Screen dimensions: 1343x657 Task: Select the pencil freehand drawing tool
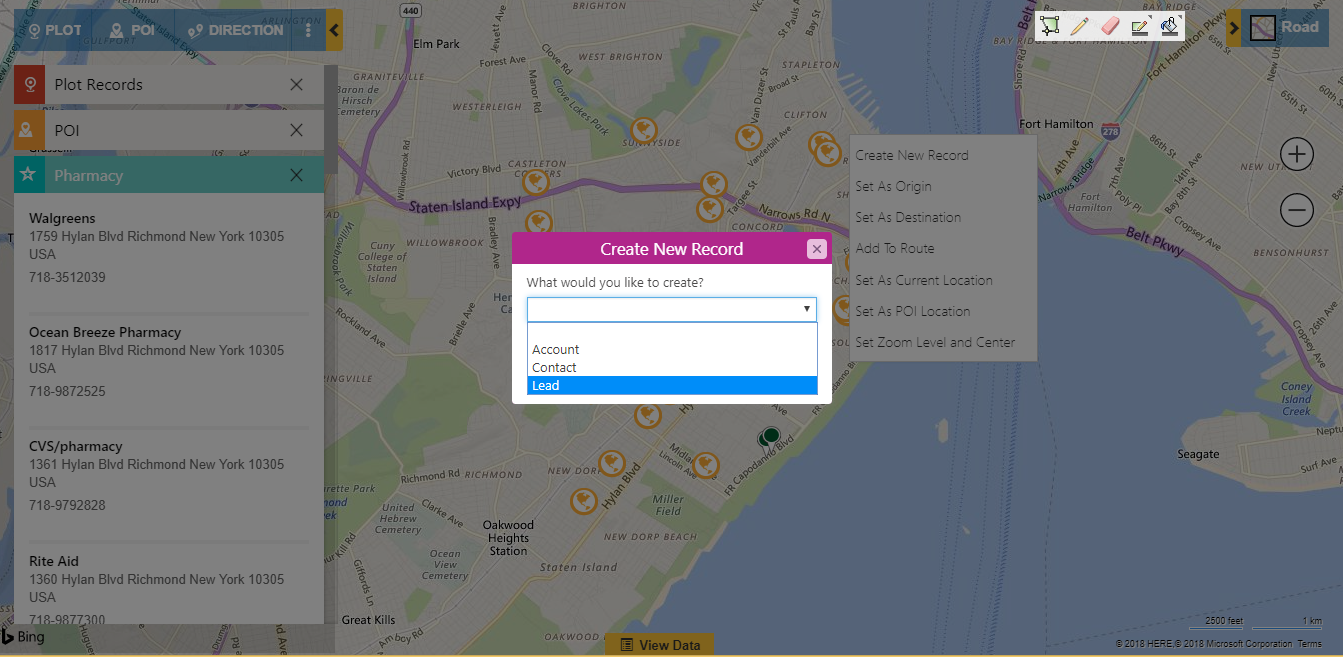click(1079, 27)
